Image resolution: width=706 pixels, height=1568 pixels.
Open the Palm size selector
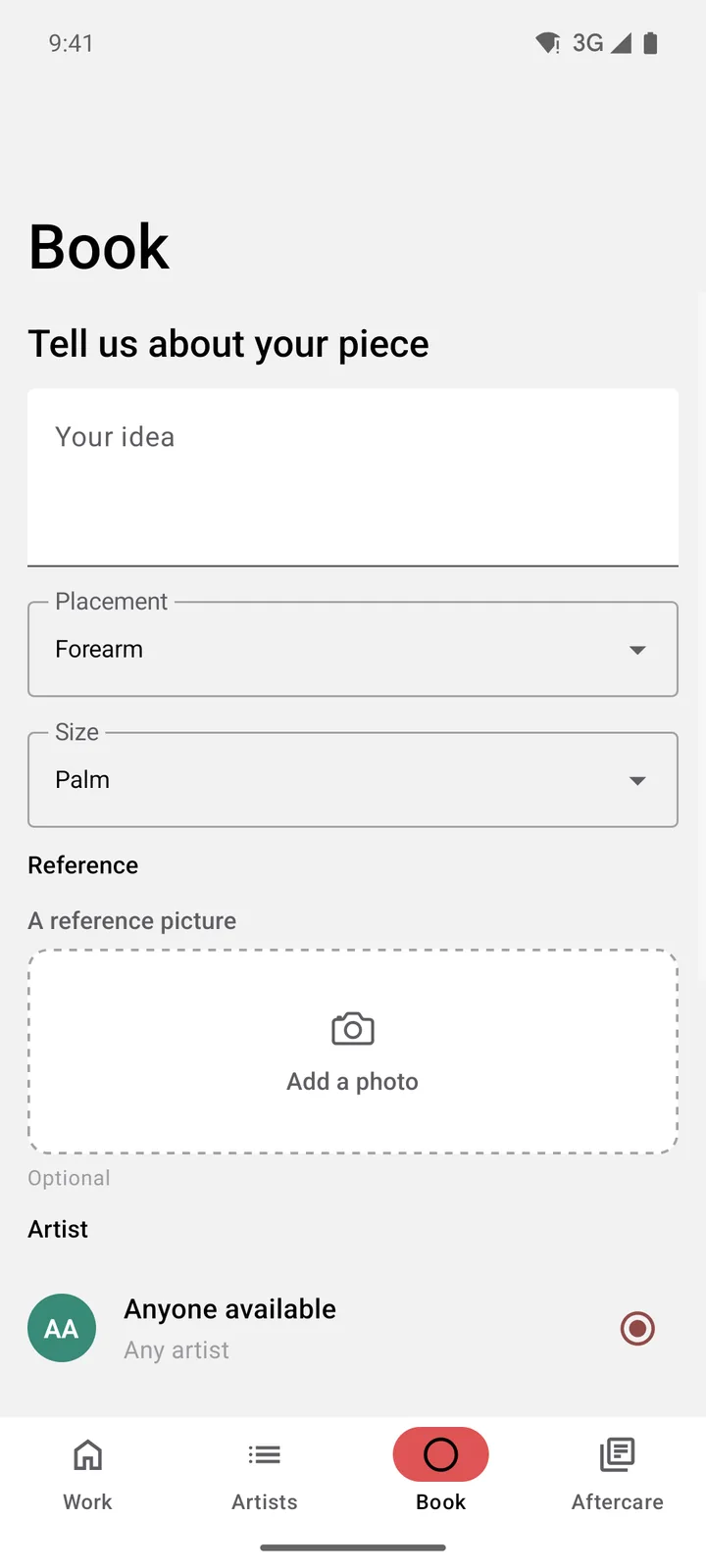click(x=353, y=779)
